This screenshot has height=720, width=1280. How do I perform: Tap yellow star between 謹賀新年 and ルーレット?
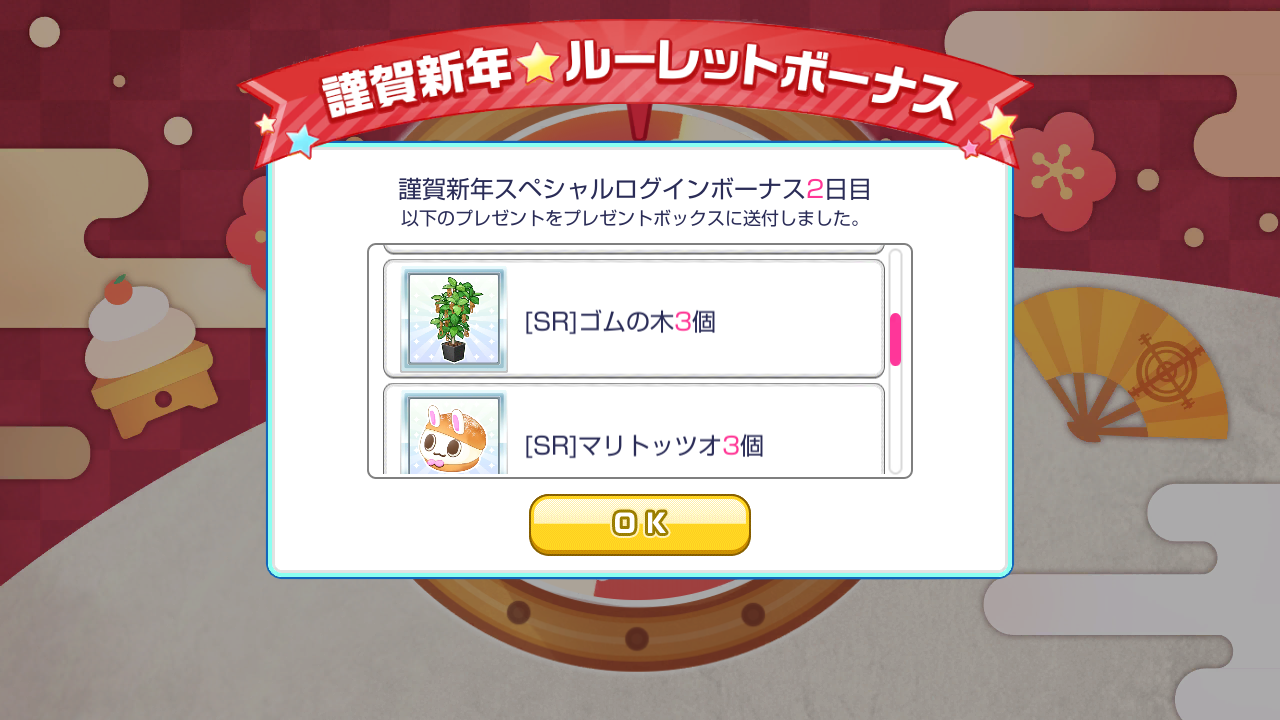[x=538, y=65]
